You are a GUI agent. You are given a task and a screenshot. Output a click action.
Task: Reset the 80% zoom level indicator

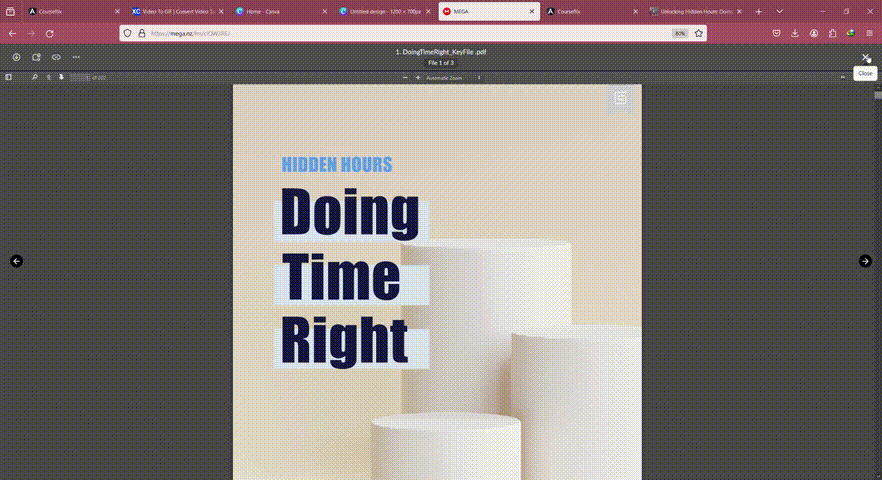pyautogui.click(x=680, y=34)
